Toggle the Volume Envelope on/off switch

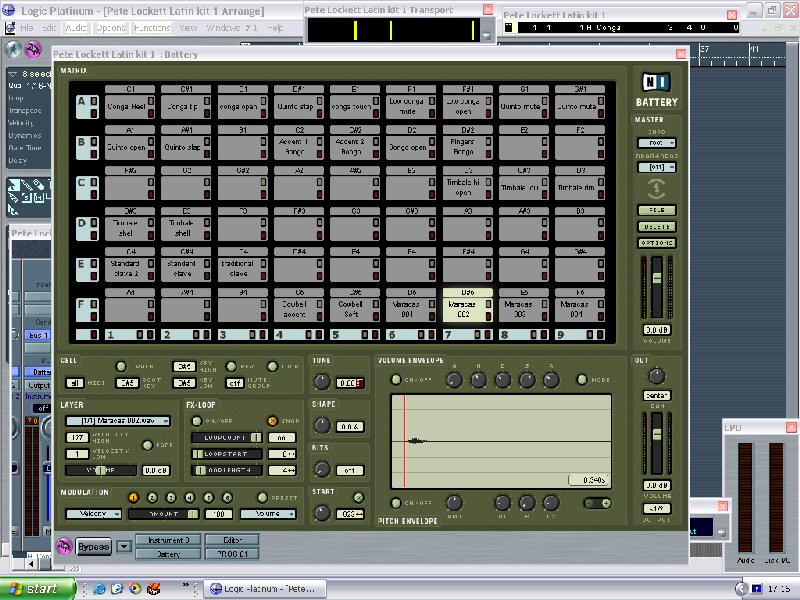pyautogui.click(x=395, y=380)
